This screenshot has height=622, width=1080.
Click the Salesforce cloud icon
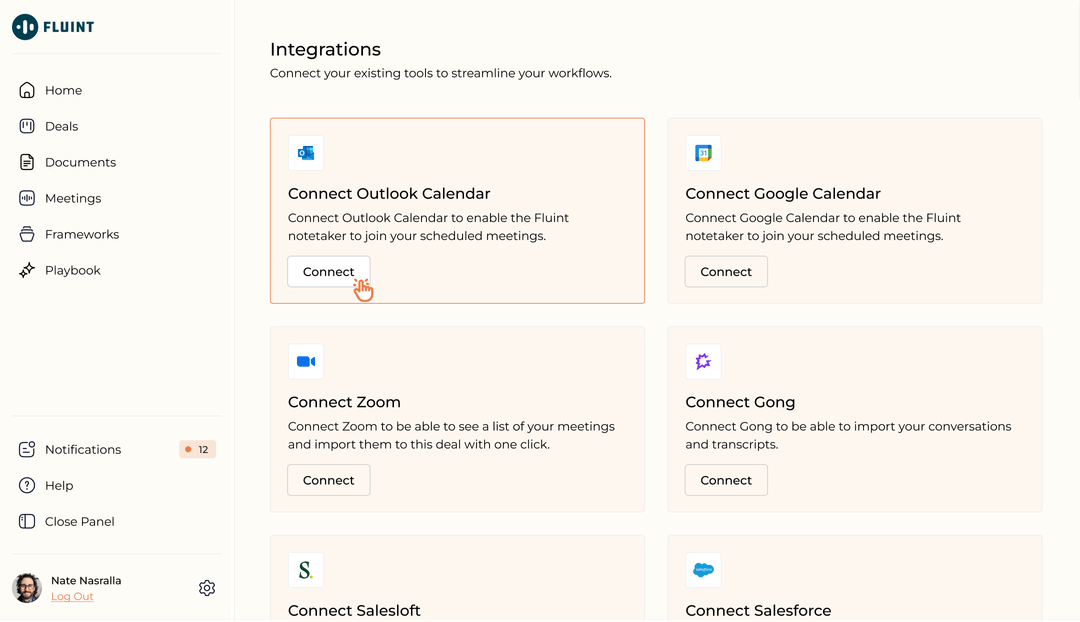[703, 569]
